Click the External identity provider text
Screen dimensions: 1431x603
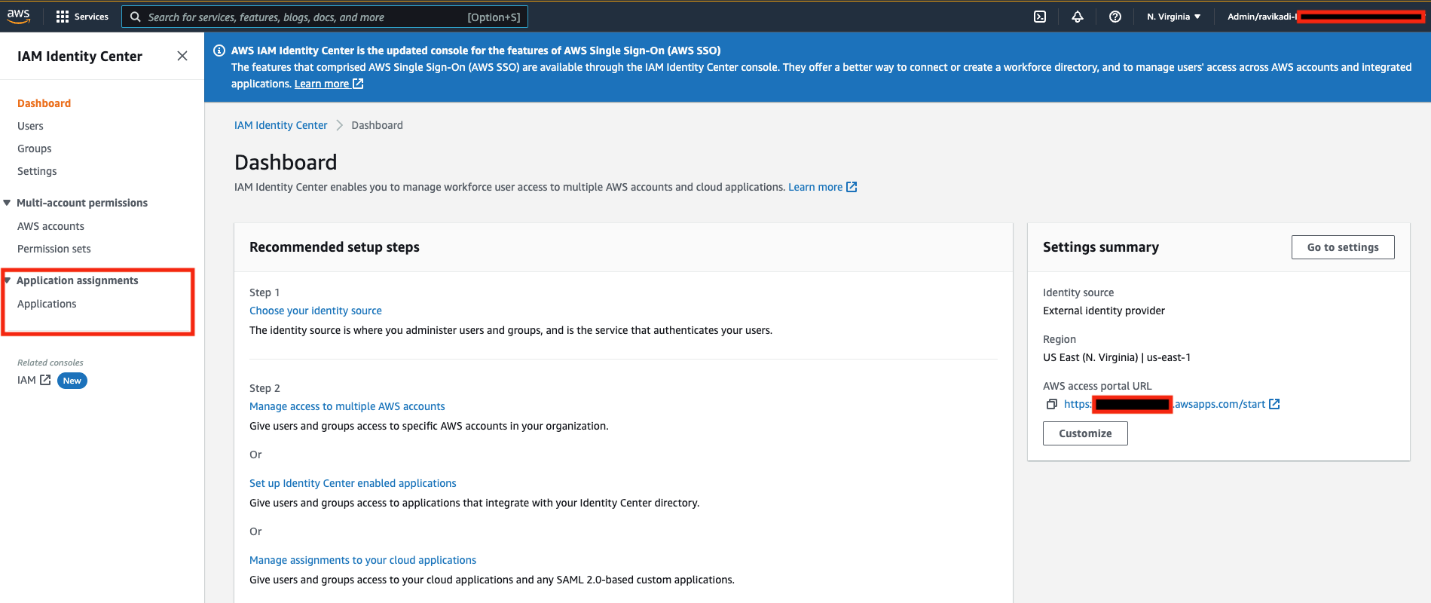(x=1104, y=310)
